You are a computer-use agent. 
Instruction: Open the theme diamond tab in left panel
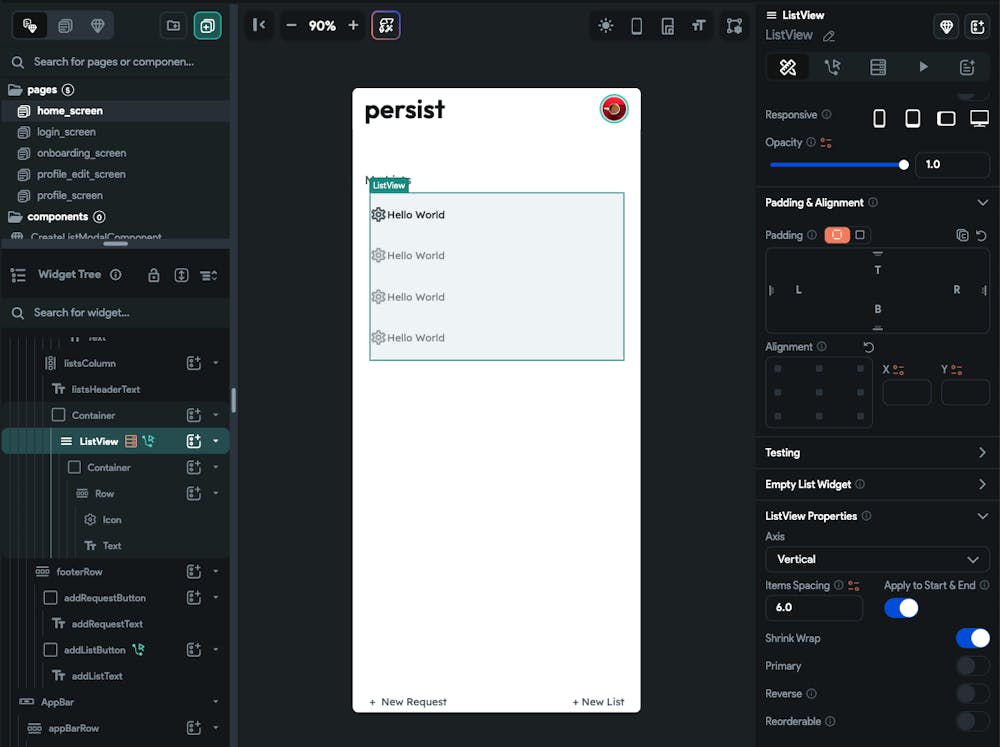coord(98,26)
